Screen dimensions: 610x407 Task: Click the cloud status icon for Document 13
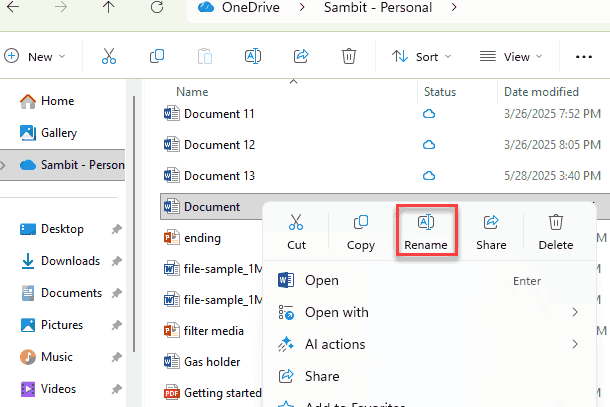coord(429,176)
